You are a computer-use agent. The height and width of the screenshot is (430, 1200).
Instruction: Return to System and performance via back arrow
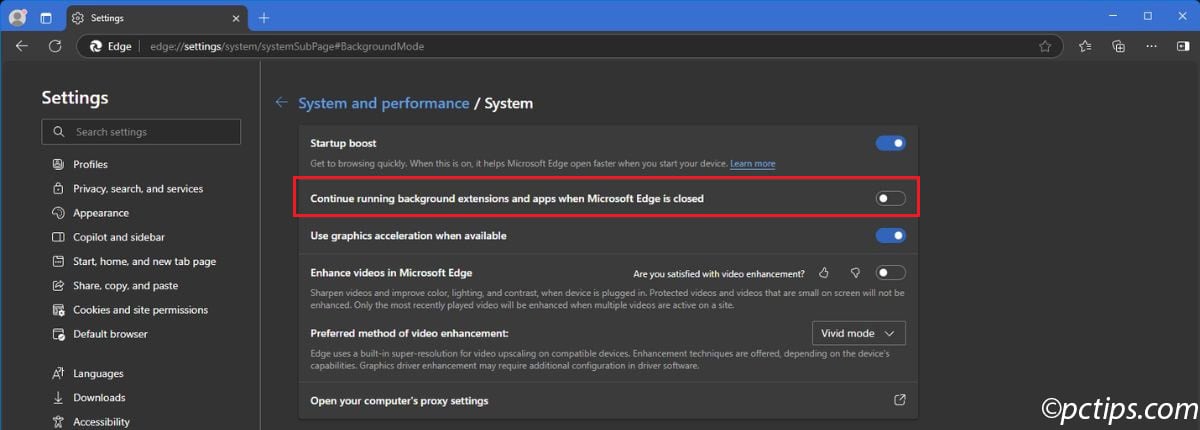tap(282, 103)
